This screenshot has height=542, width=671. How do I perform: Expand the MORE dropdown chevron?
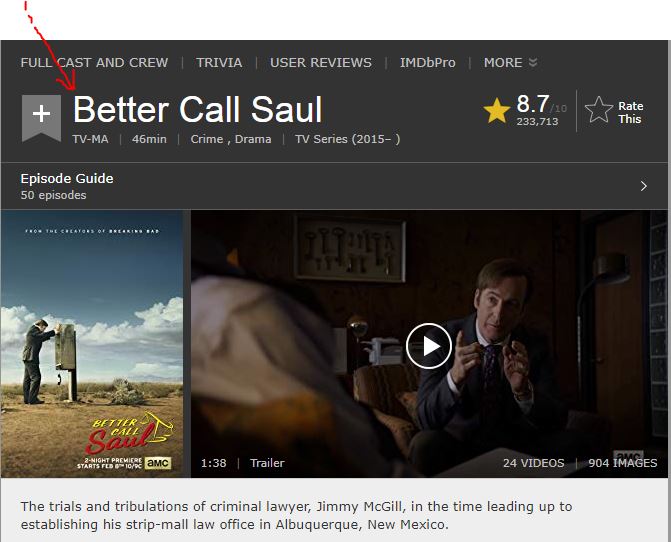pos(533,62)
